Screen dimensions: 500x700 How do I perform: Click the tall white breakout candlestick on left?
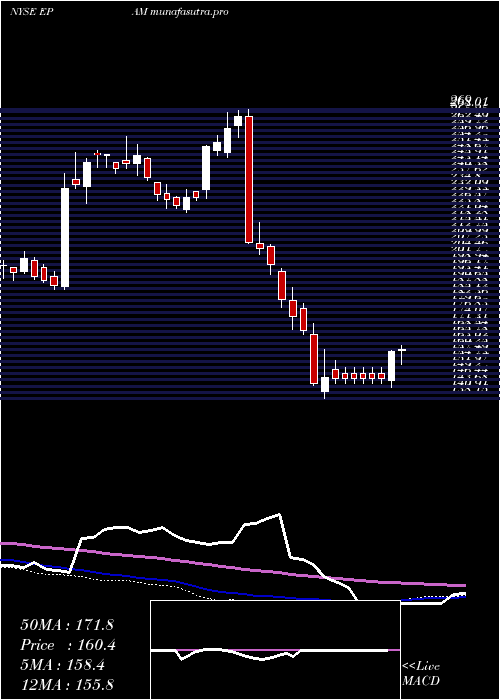65,238
